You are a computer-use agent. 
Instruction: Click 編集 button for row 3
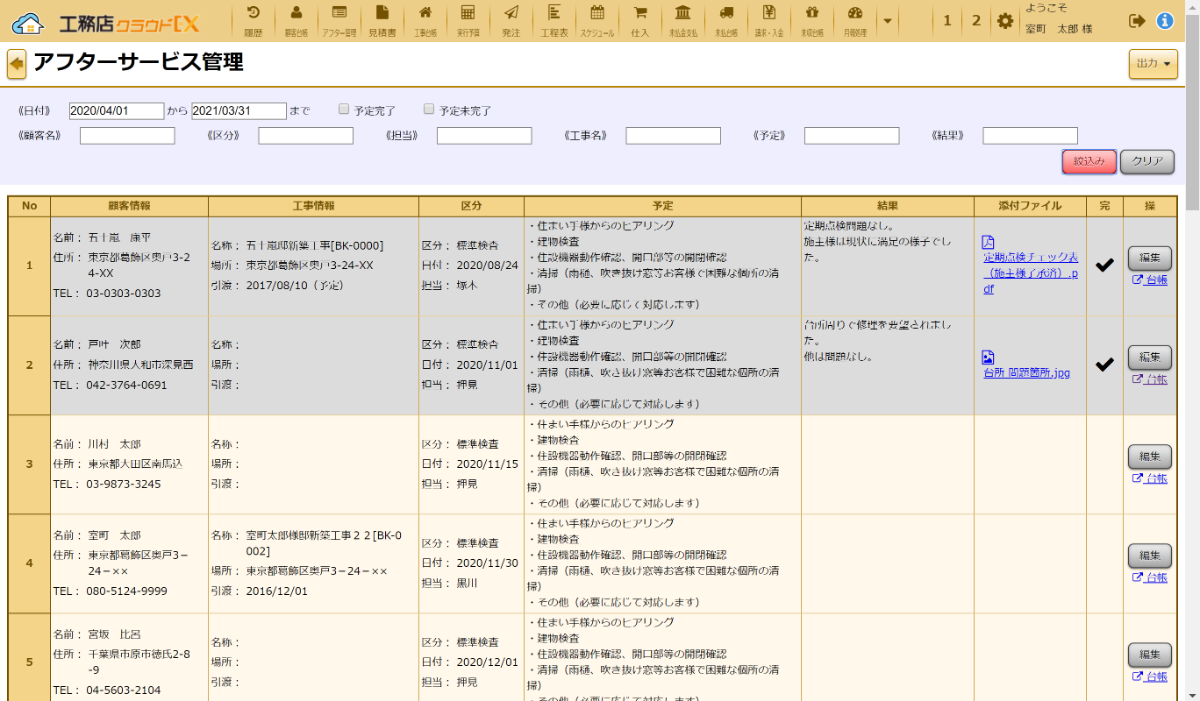click(1149, 457)
